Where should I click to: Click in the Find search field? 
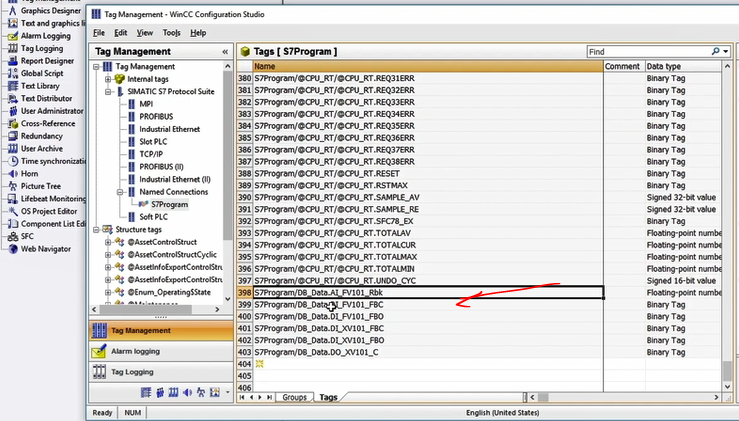coord(648,51)
